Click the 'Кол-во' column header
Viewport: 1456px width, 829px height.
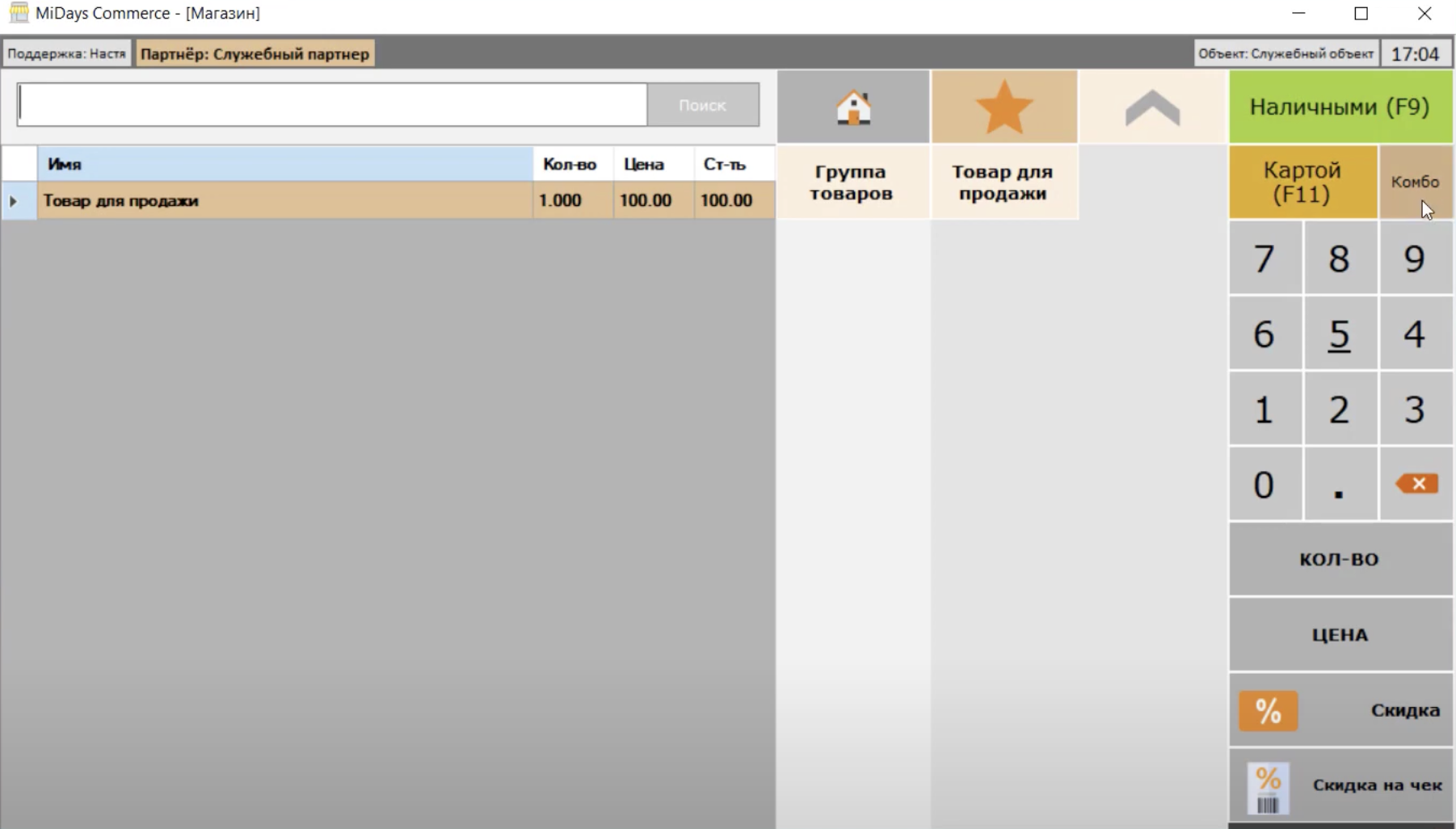pos(573,164)
